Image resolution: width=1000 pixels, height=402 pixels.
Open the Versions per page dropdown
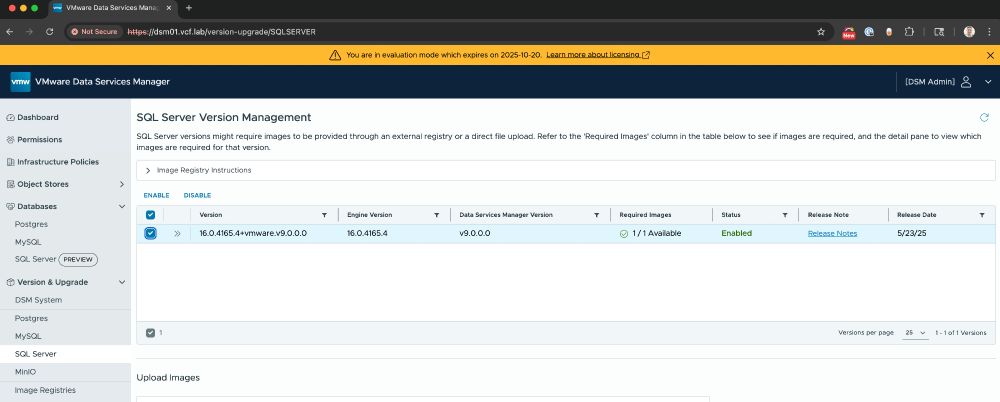pos(915,332)
